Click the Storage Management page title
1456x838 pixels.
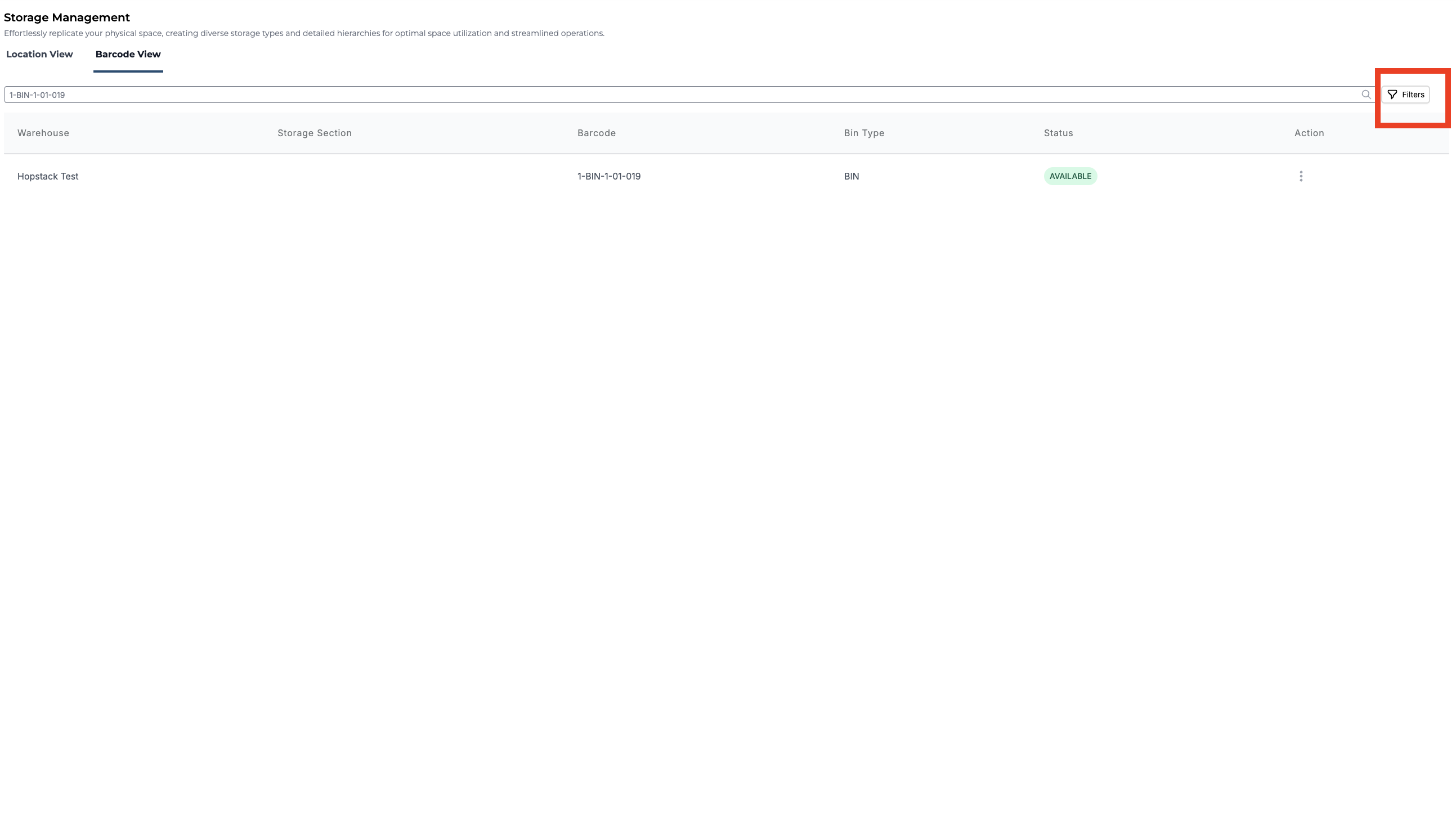point(67,17)
